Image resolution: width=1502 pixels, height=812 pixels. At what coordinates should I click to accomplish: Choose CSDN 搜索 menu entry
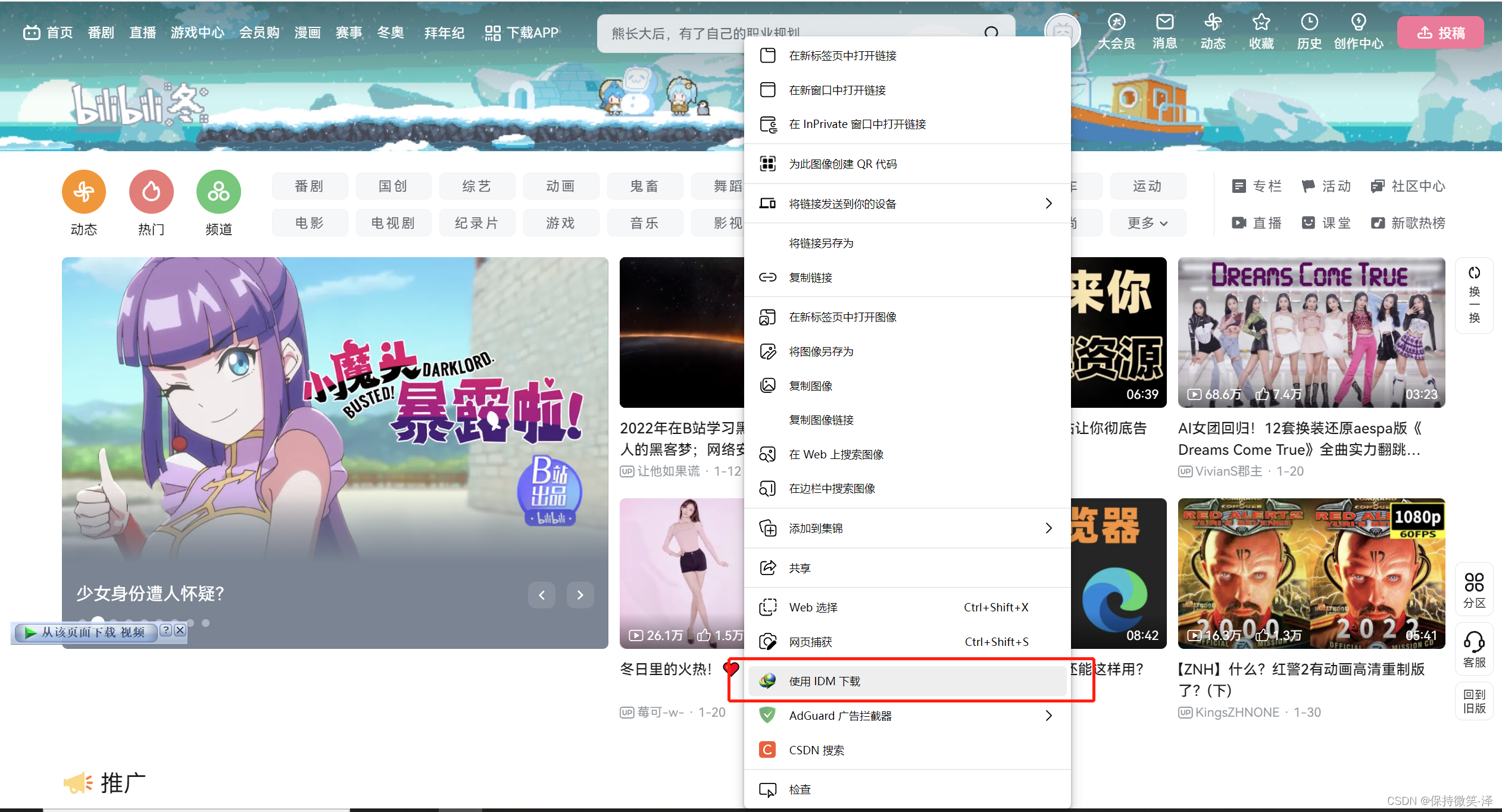coord(907,750)
